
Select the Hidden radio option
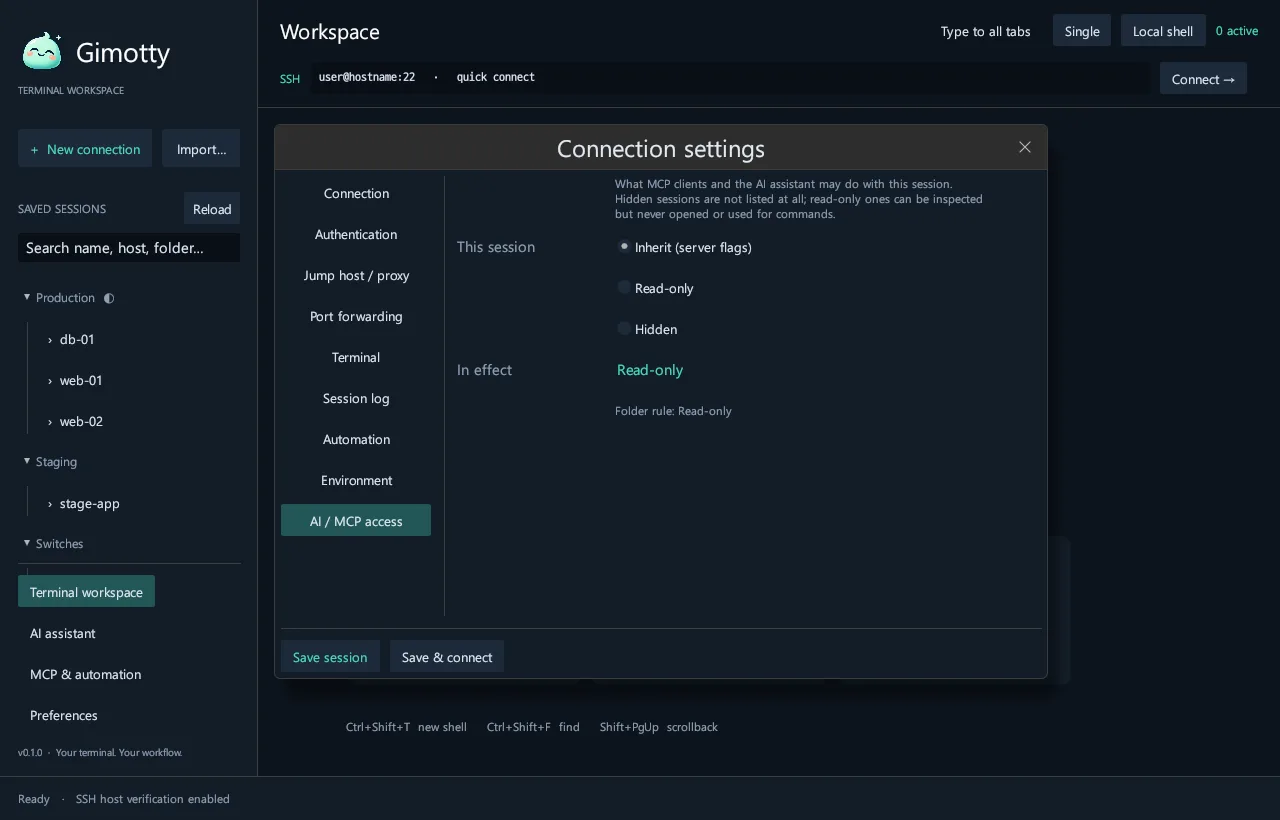click(624, 328)
